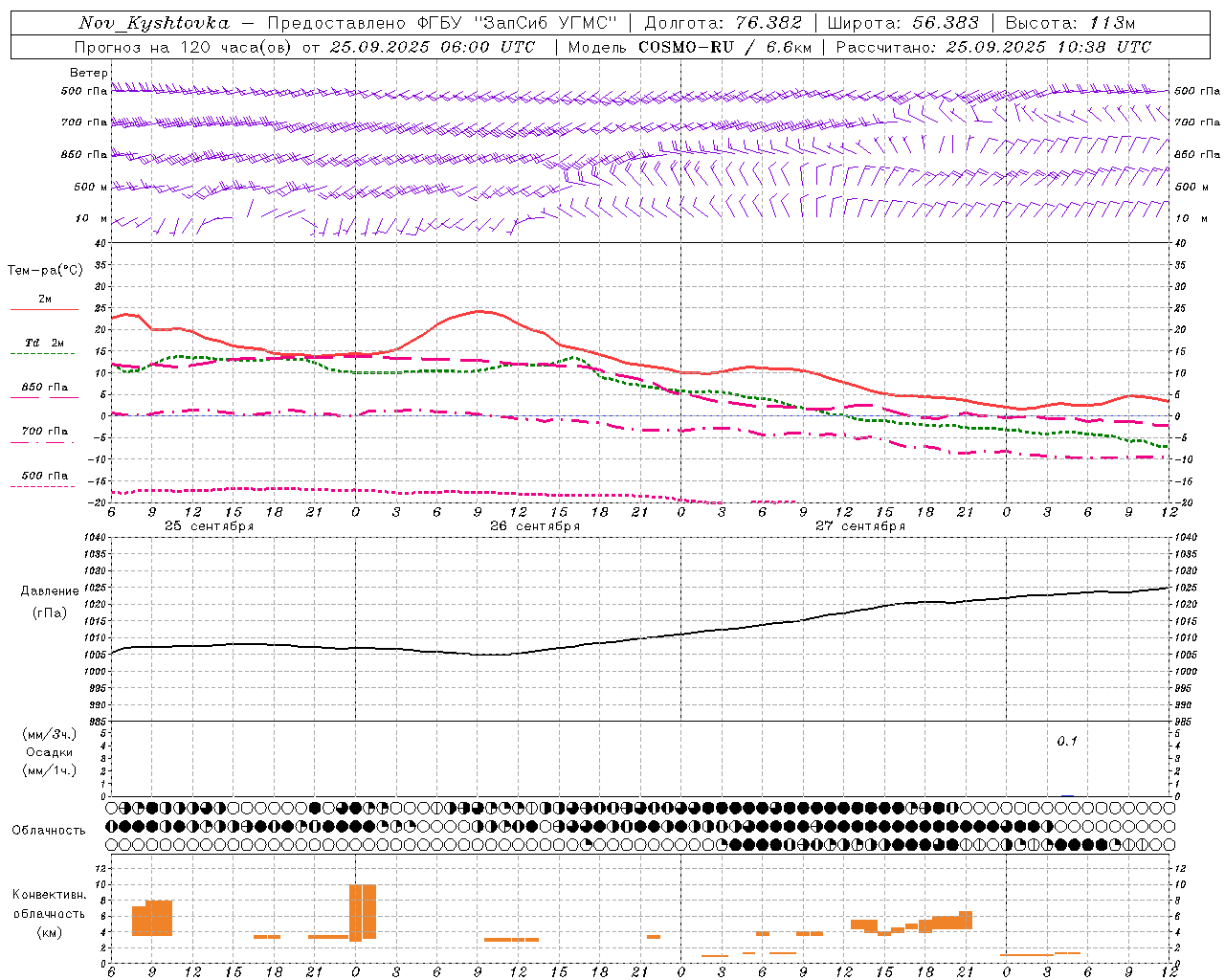Click the (мм/1ч.) units label

click(50, 770)
